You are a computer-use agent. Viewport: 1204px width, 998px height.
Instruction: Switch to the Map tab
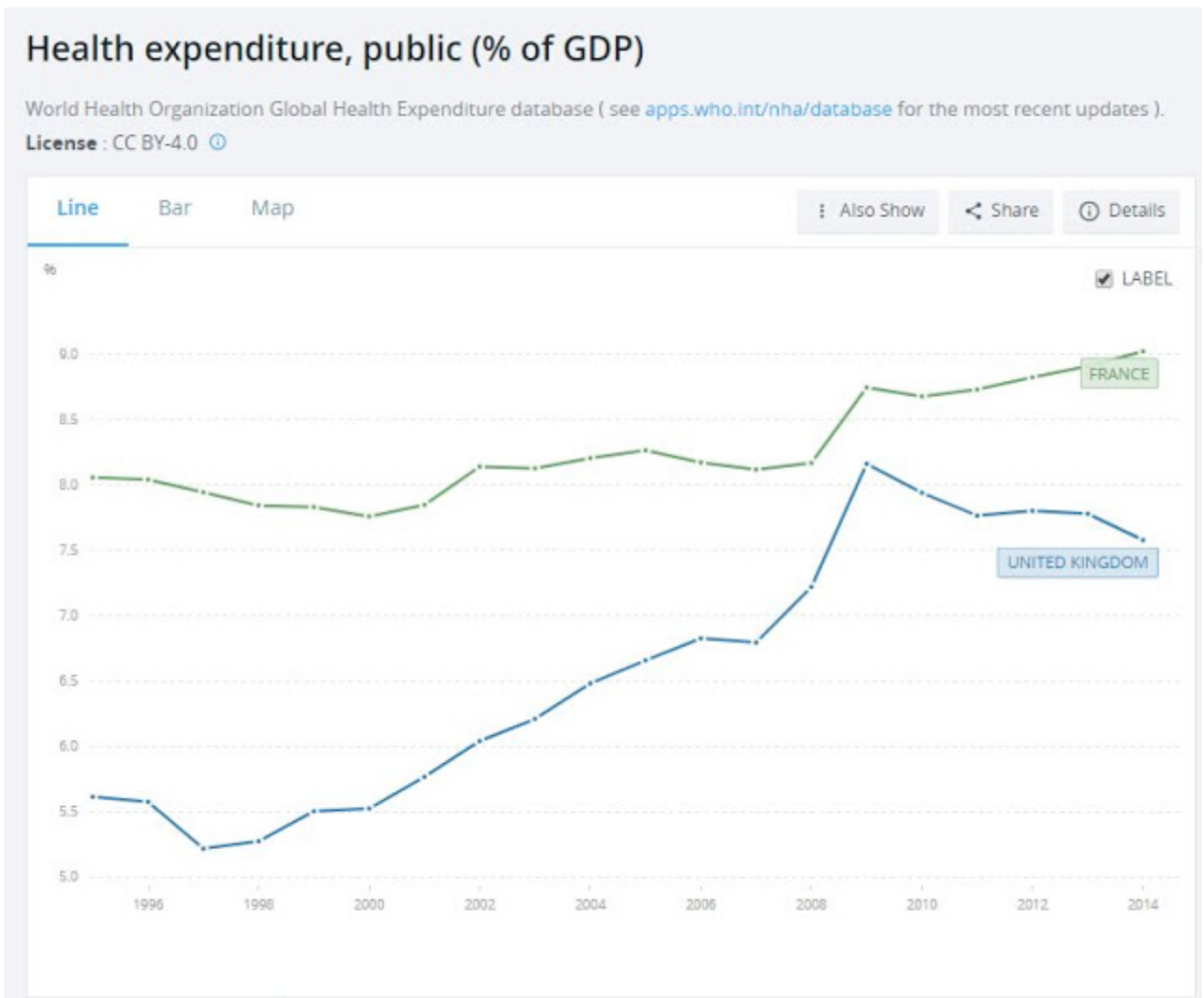pyautogui.click(x=272, y=208)
